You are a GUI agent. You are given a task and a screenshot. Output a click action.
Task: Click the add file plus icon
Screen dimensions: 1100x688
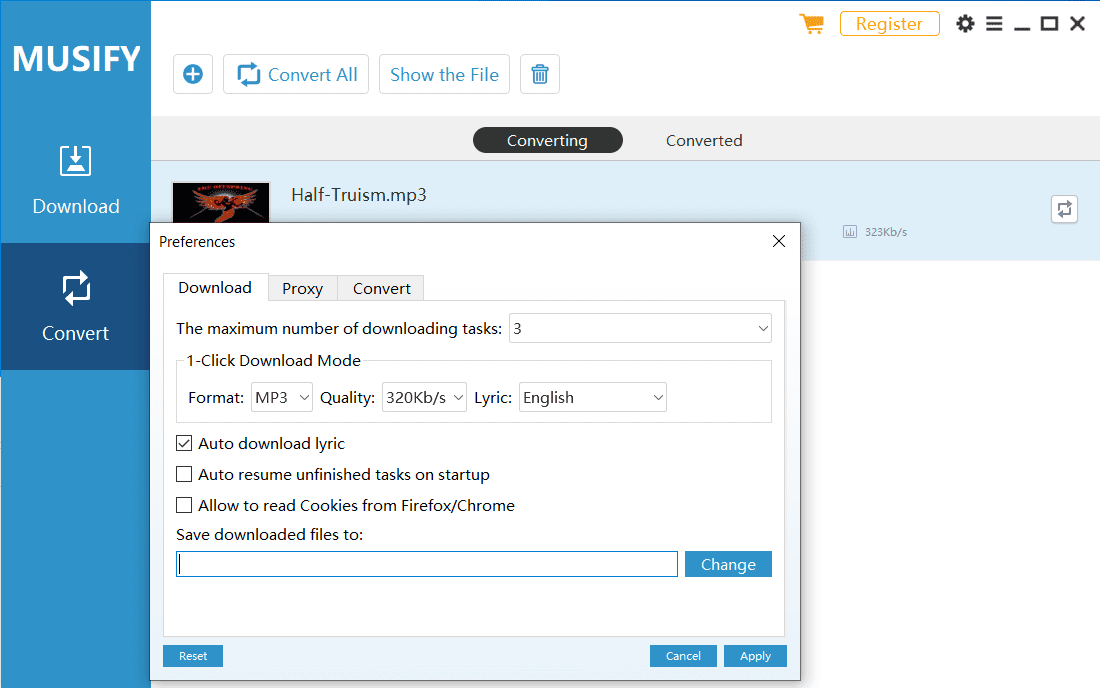193,74
